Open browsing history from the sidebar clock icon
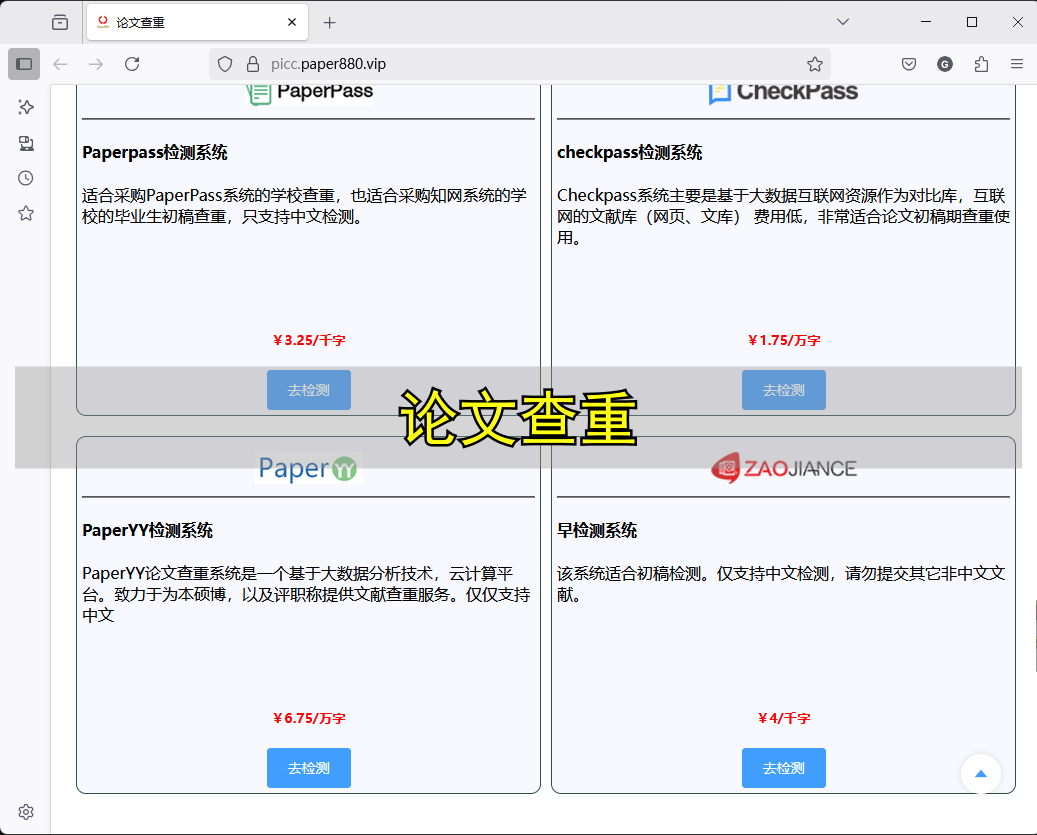The image size is (1037, 835). 26,177
